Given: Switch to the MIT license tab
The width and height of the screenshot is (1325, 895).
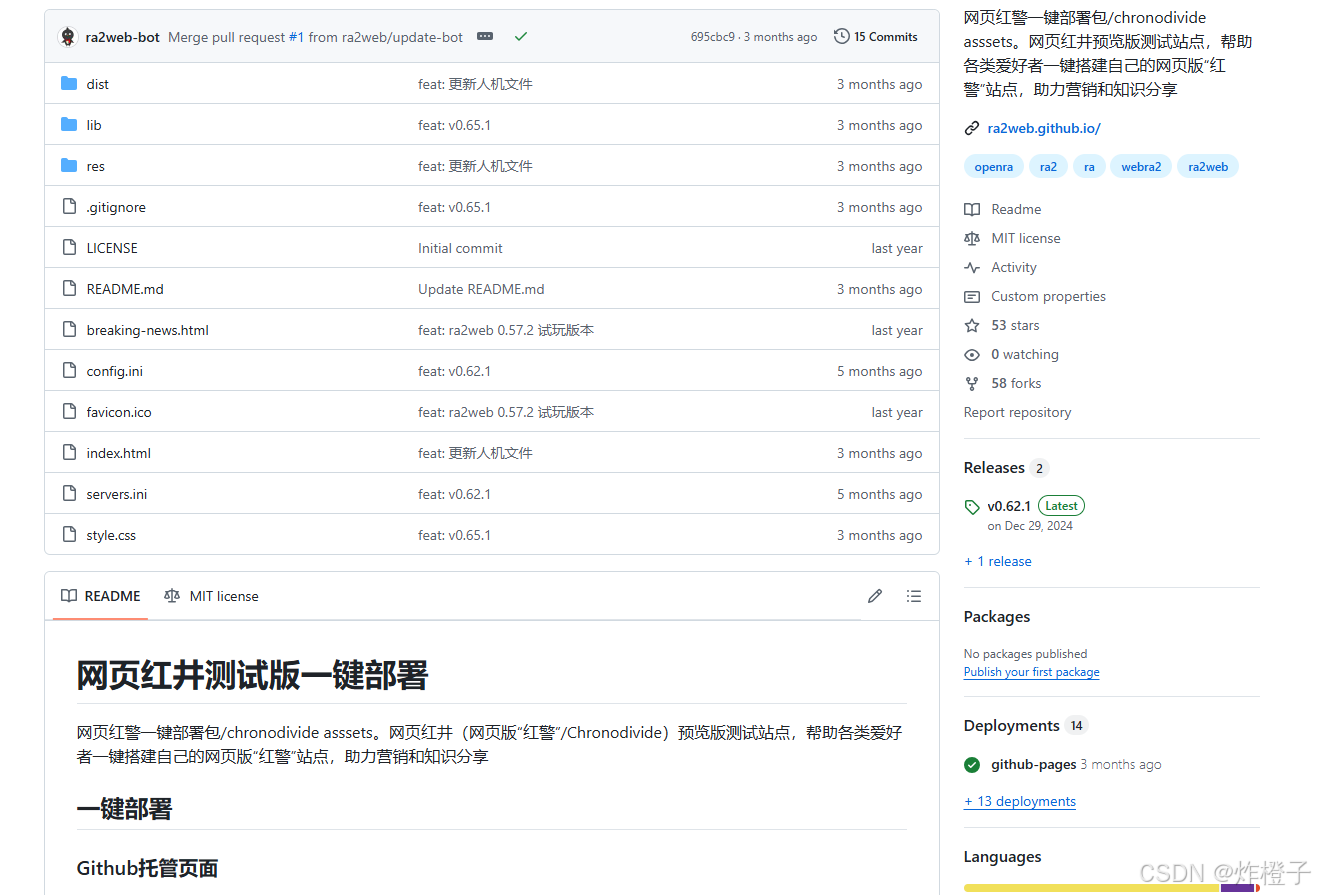Looking at the screenshot, I should coord(211,596).
